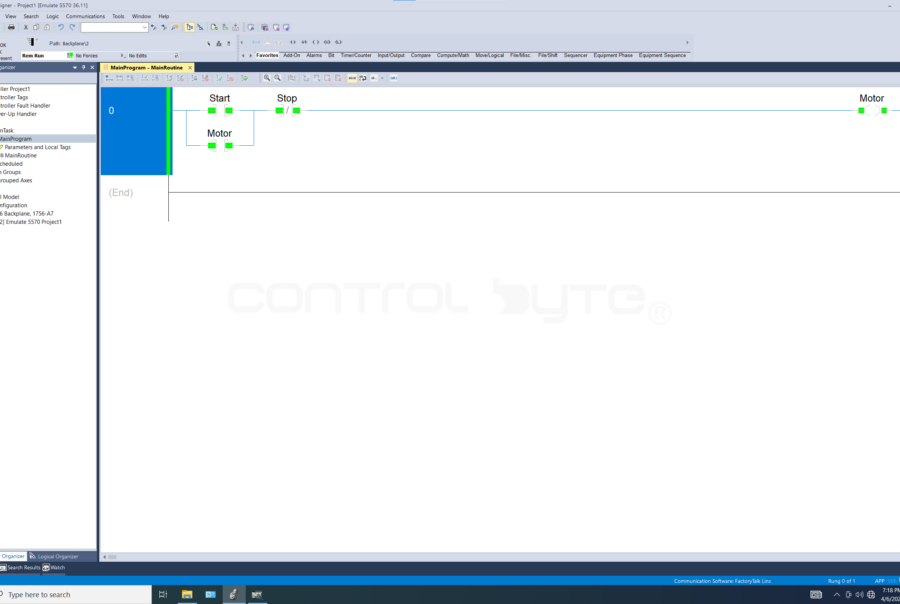Viewport: 900px width, 604px height.
Task: Click the Paste icon in the toolbar
Action: click(47, 27)
